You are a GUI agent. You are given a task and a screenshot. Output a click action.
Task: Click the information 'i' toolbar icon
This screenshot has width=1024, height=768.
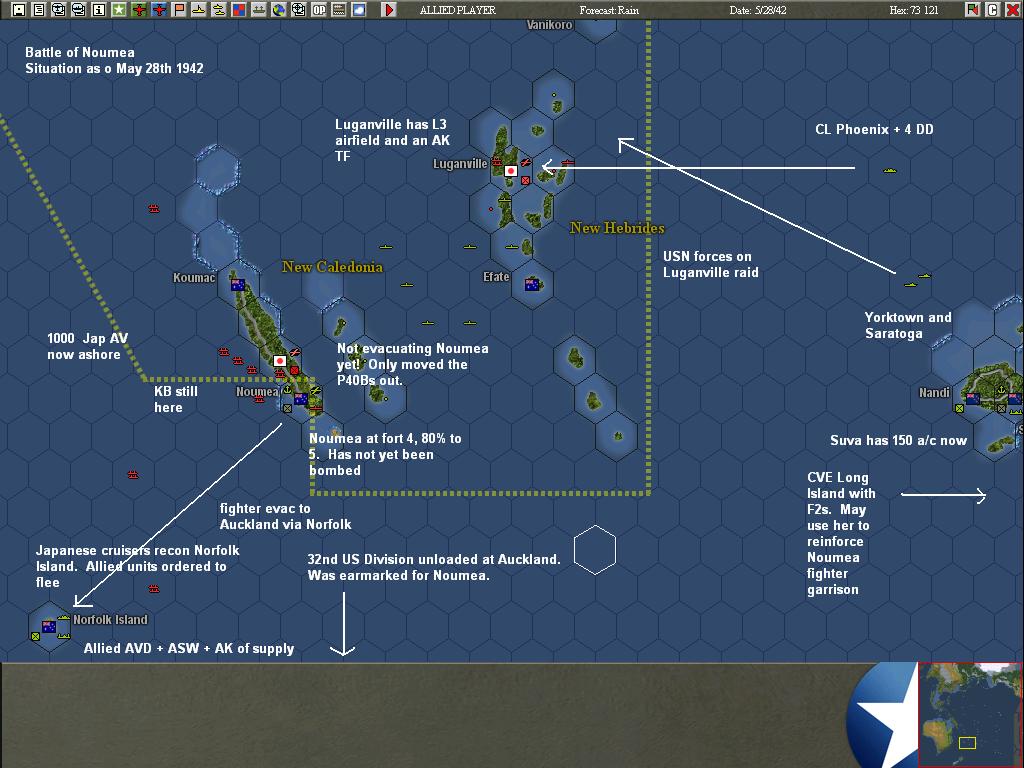click(99, 10)
